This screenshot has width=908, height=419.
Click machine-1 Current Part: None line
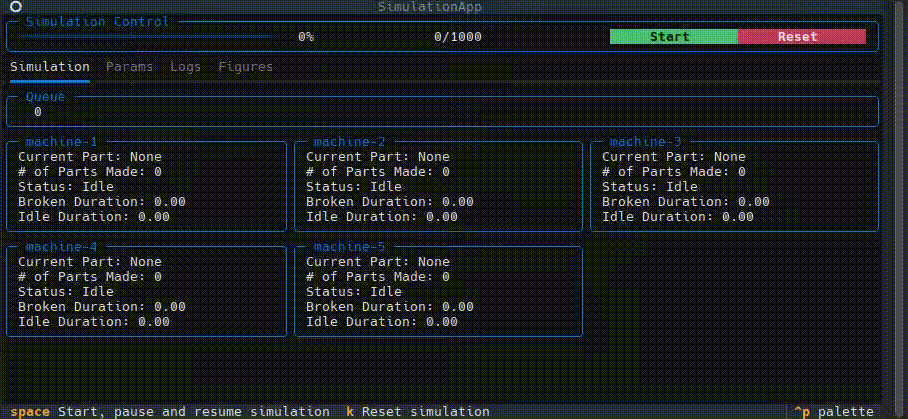[90, 157]
